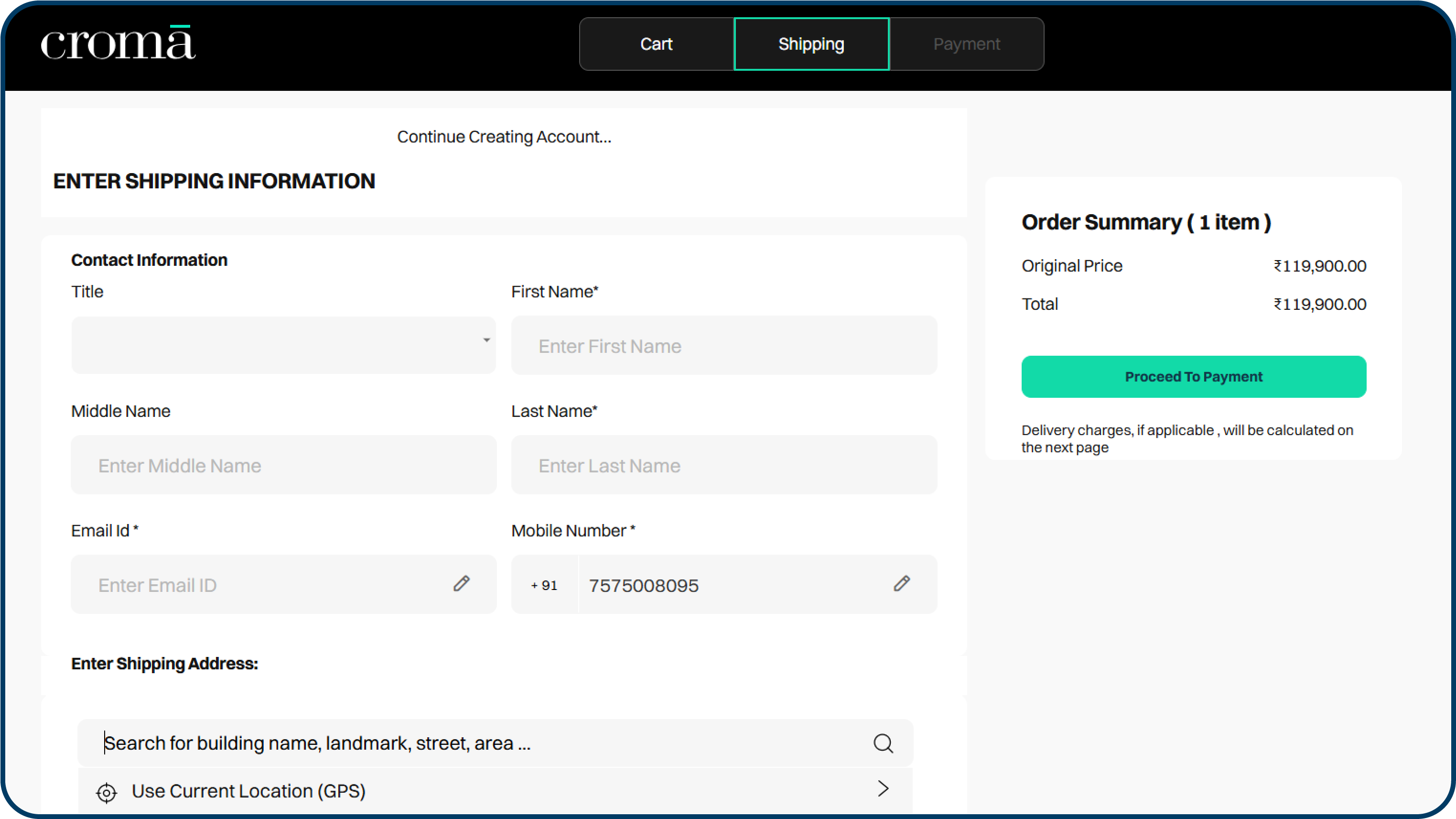Switch to the Cart tab
Screen dimensions: 1456x819
click(x=656, y=44)
